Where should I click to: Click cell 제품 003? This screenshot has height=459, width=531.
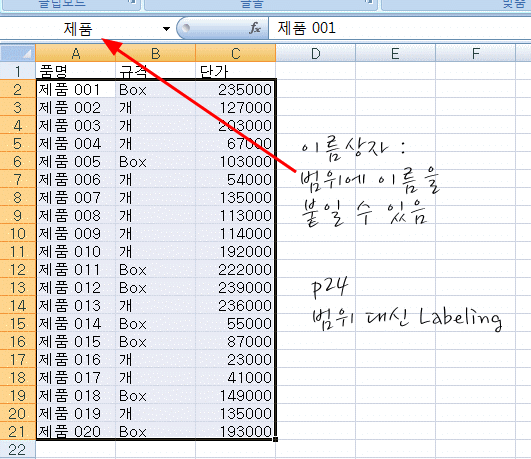click(76, 125)
